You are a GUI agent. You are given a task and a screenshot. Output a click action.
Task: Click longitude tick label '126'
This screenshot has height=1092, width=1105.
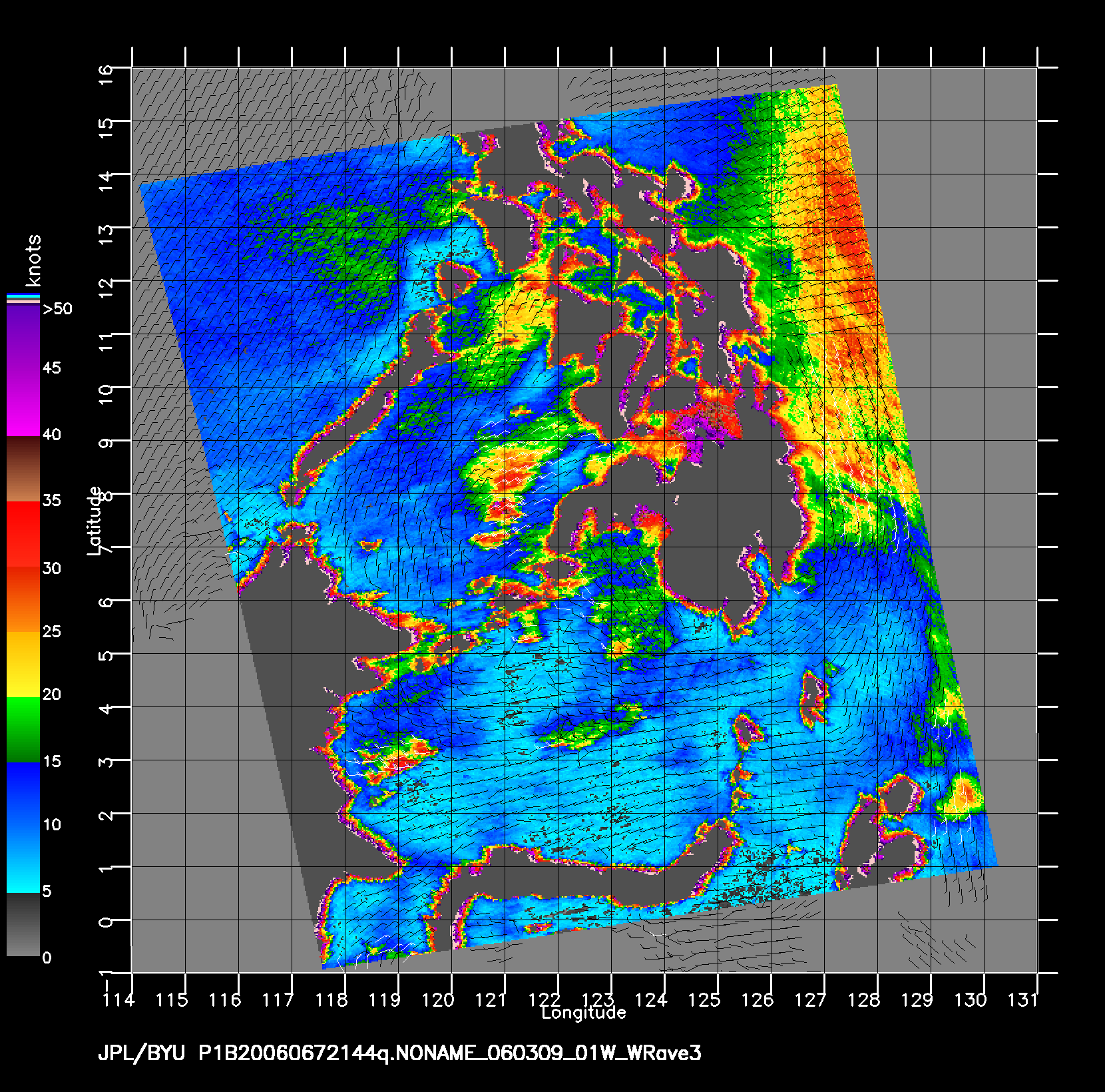[758, 1000]
